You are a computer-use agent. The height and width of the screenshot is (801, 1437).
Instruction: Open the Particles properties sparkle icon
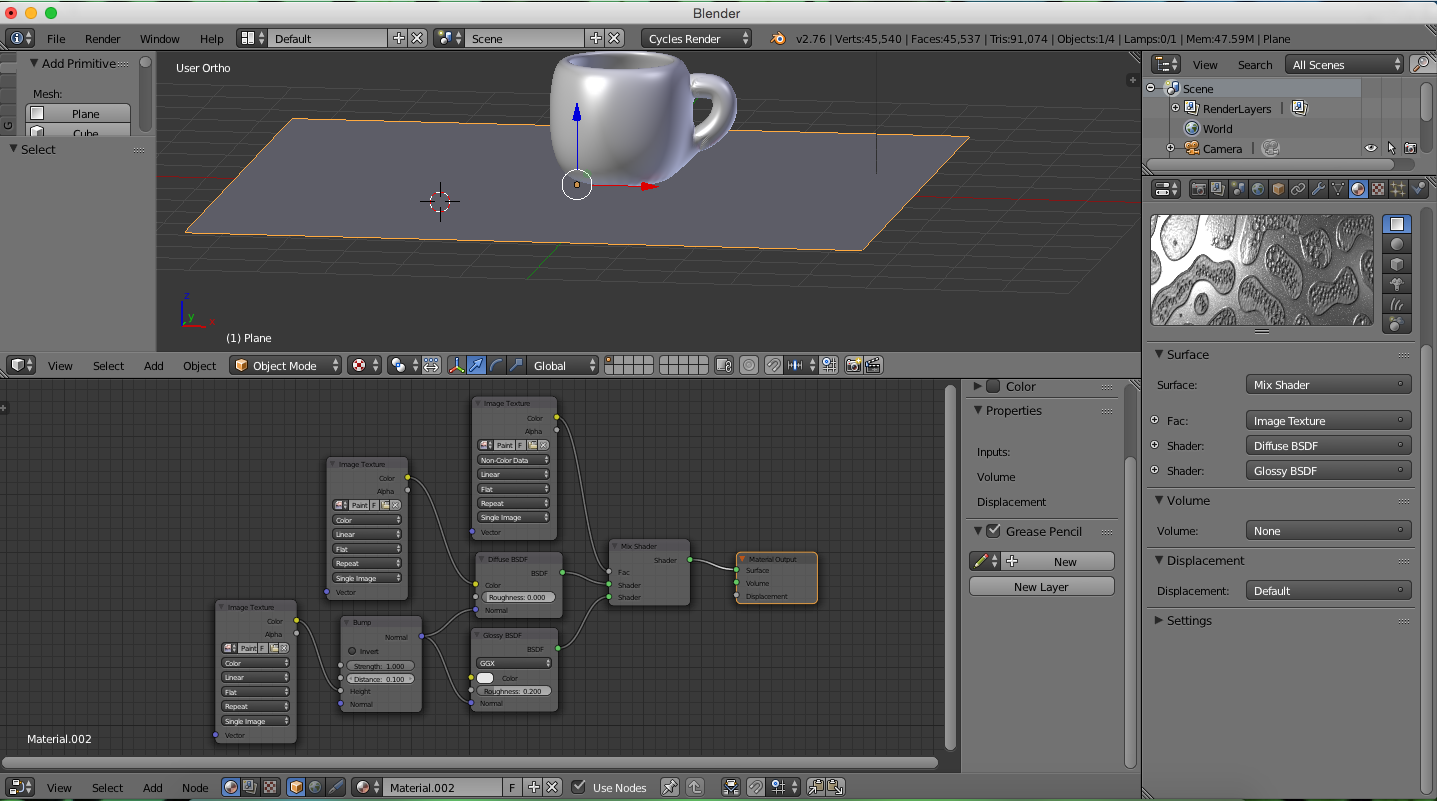(x=1398, y=188)
